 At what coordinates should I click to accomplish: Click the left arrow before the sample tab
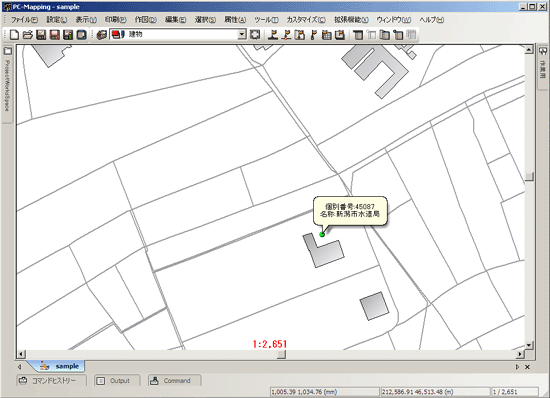click(20, 367)
